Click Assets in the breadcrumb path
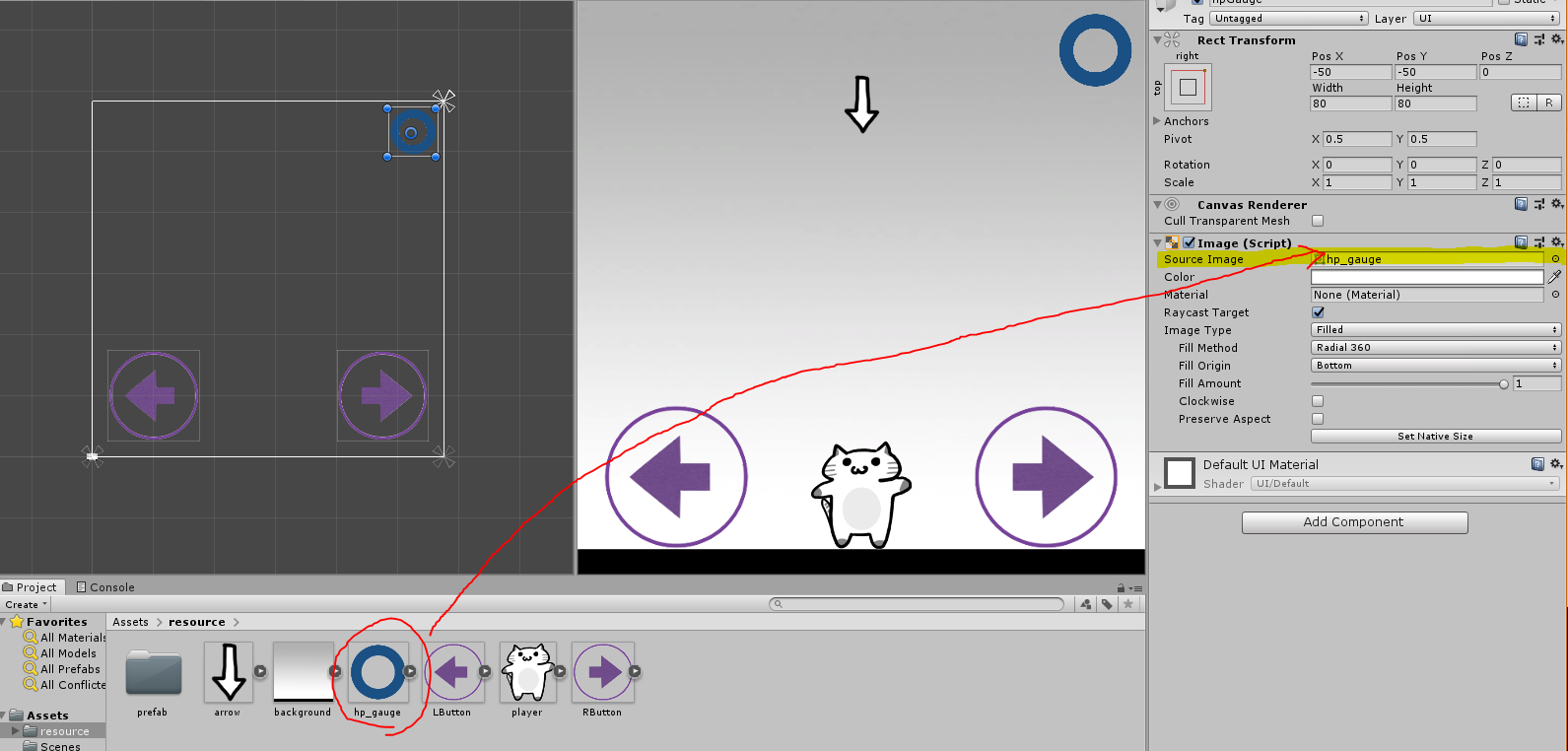Viewport: 1568px width, 751px height. pyautogui.click(x=130, y=622)
